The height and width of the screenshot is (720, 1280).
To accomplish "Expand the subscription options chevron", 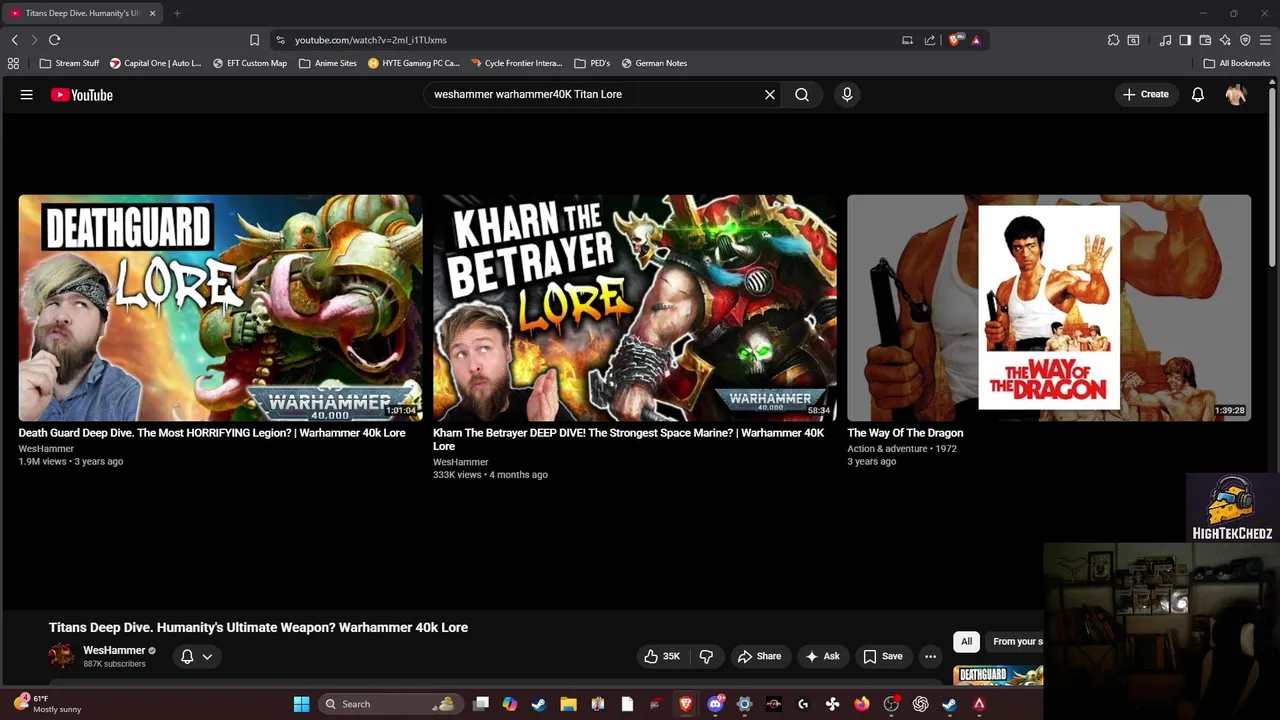I will click(x=207, y=657).
